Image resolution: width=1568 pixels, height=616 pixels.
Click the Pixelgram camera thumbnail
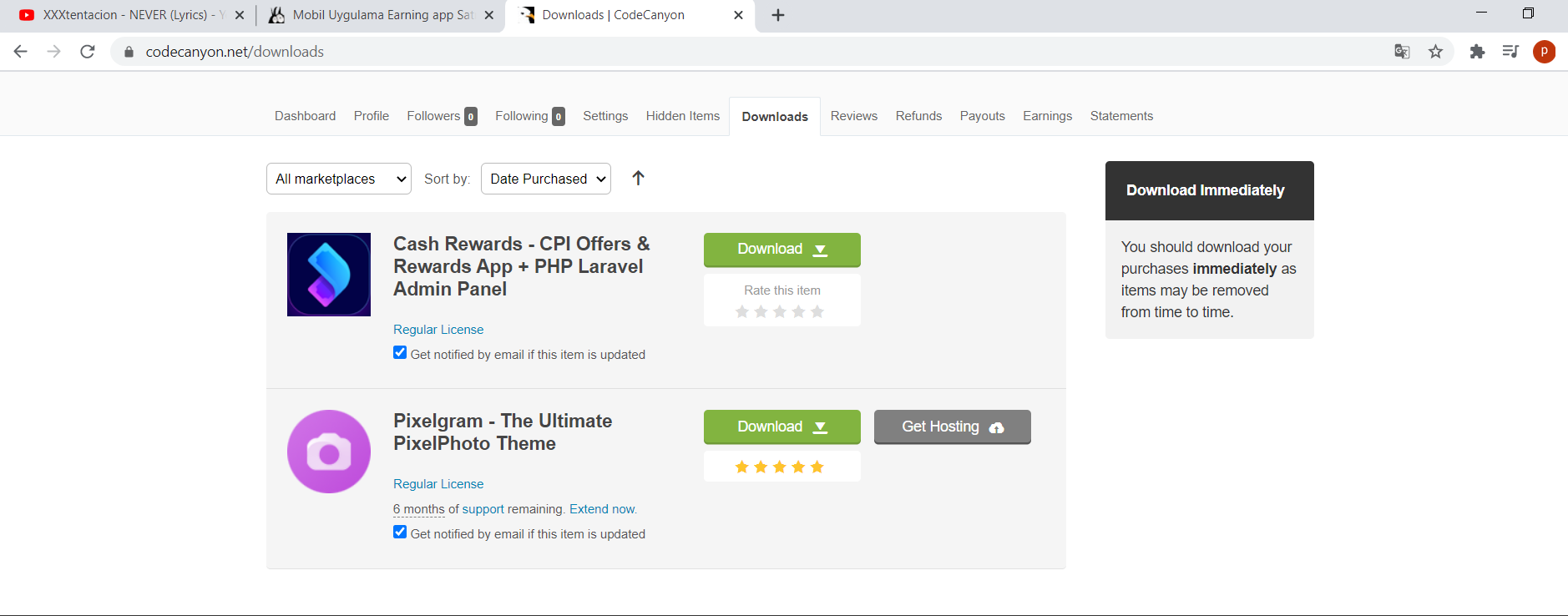click(329, 452)
